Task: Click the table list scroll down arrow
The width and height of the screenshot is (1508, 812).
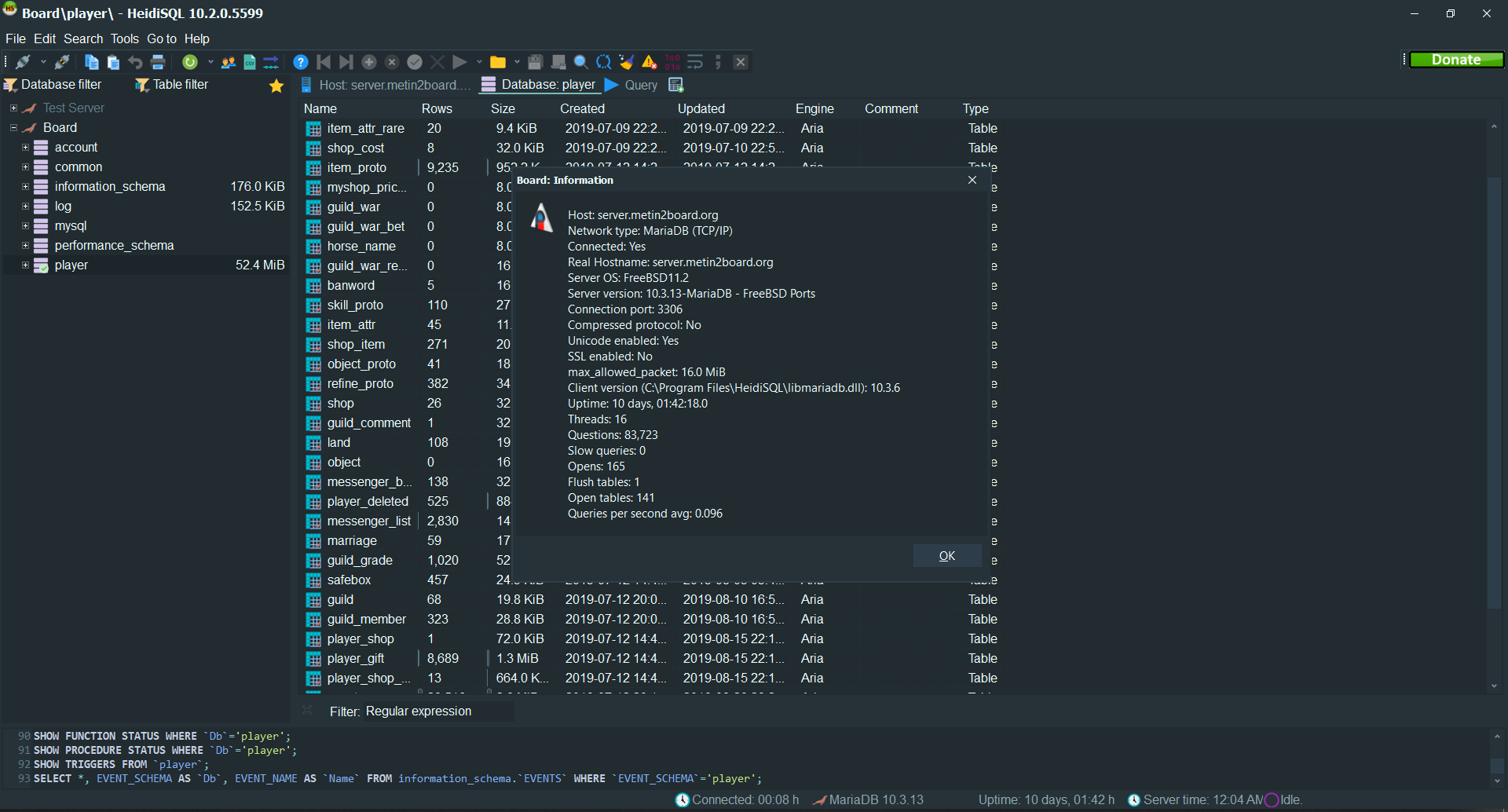Action: click(x=1494, y=686)
